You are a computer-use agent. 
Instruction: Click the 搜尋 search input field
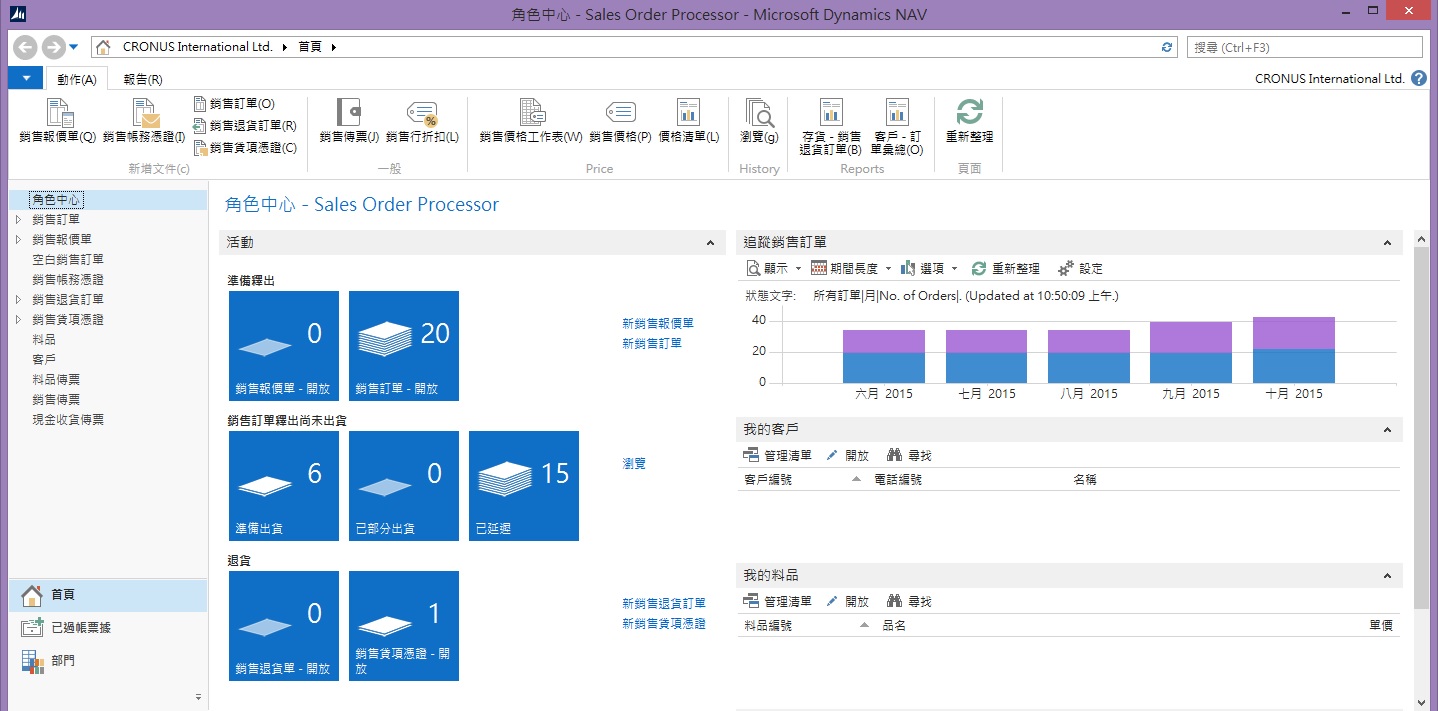[1304, 47]
